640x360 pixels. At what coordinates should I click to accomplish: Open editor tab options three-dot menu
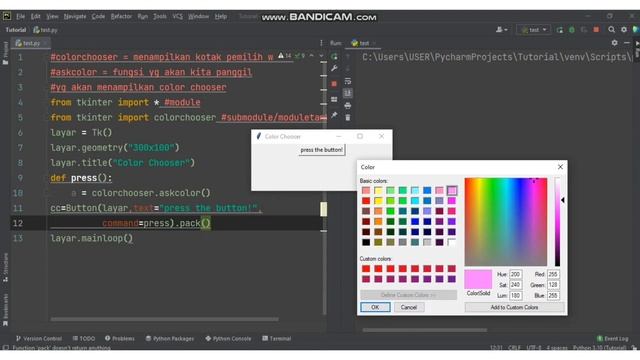(321, 43)
